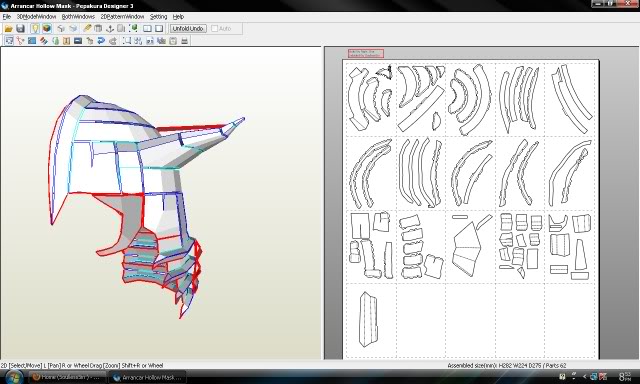Viewport: 640px width, 384px height.
Task: Click the green cube with corner markers icon
Action: pos(133,29)
